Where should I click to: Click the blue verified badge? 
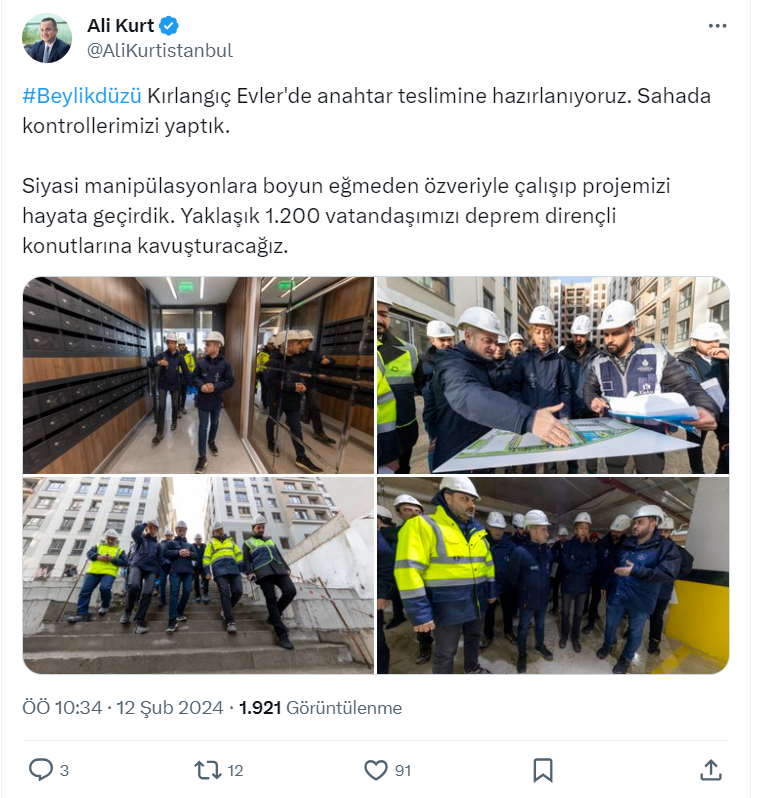tap(169, 25)
